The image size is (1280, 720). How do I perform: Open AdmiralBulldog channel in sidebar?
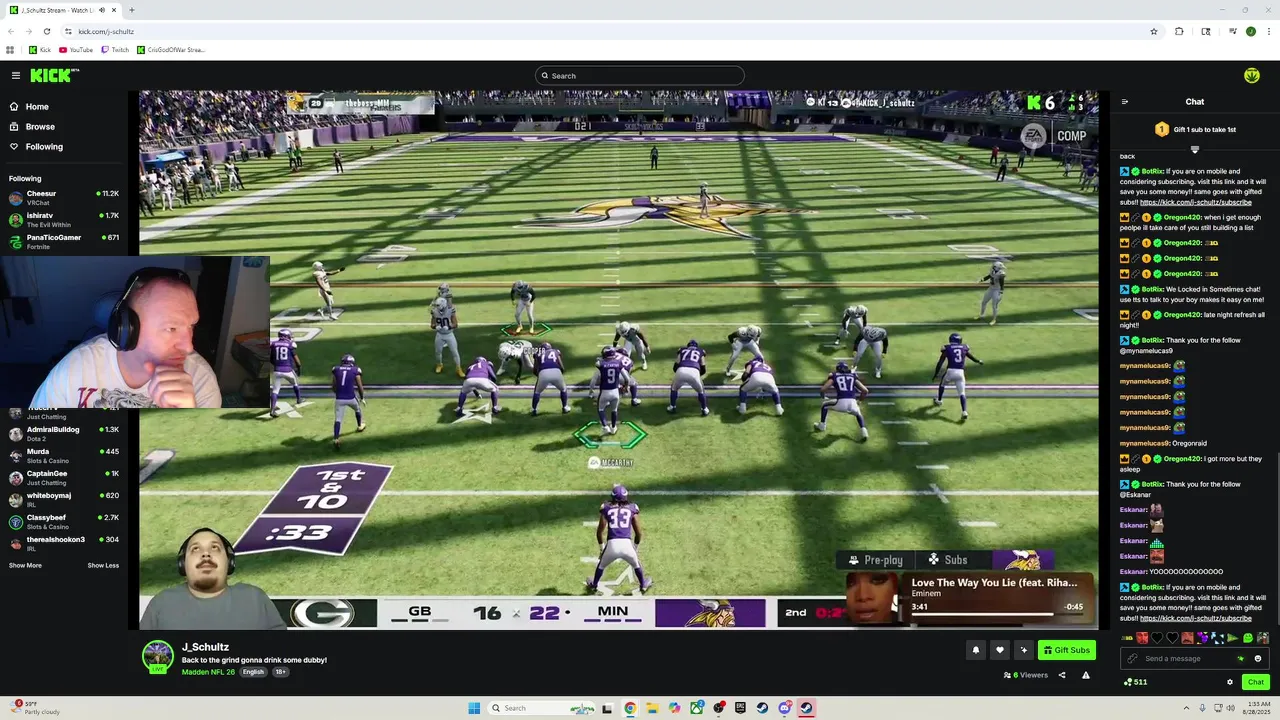tap(62, 433)
